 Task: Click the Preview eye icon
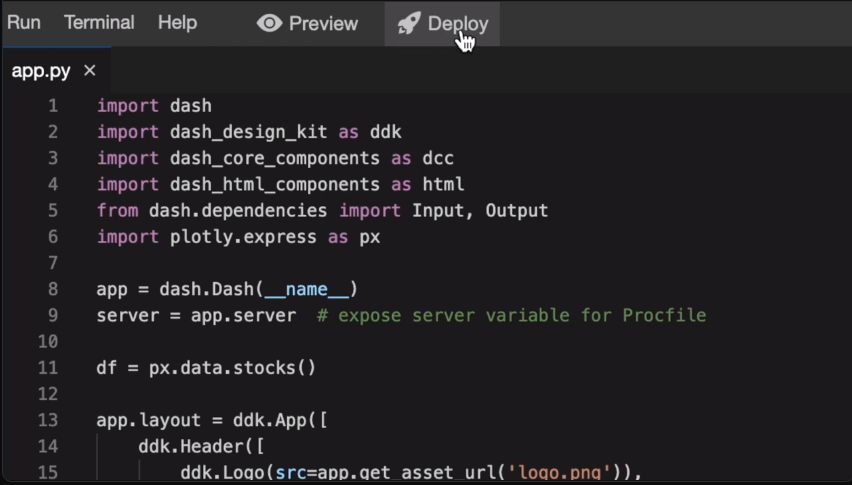pyautogui.click(x=269, y=23)
